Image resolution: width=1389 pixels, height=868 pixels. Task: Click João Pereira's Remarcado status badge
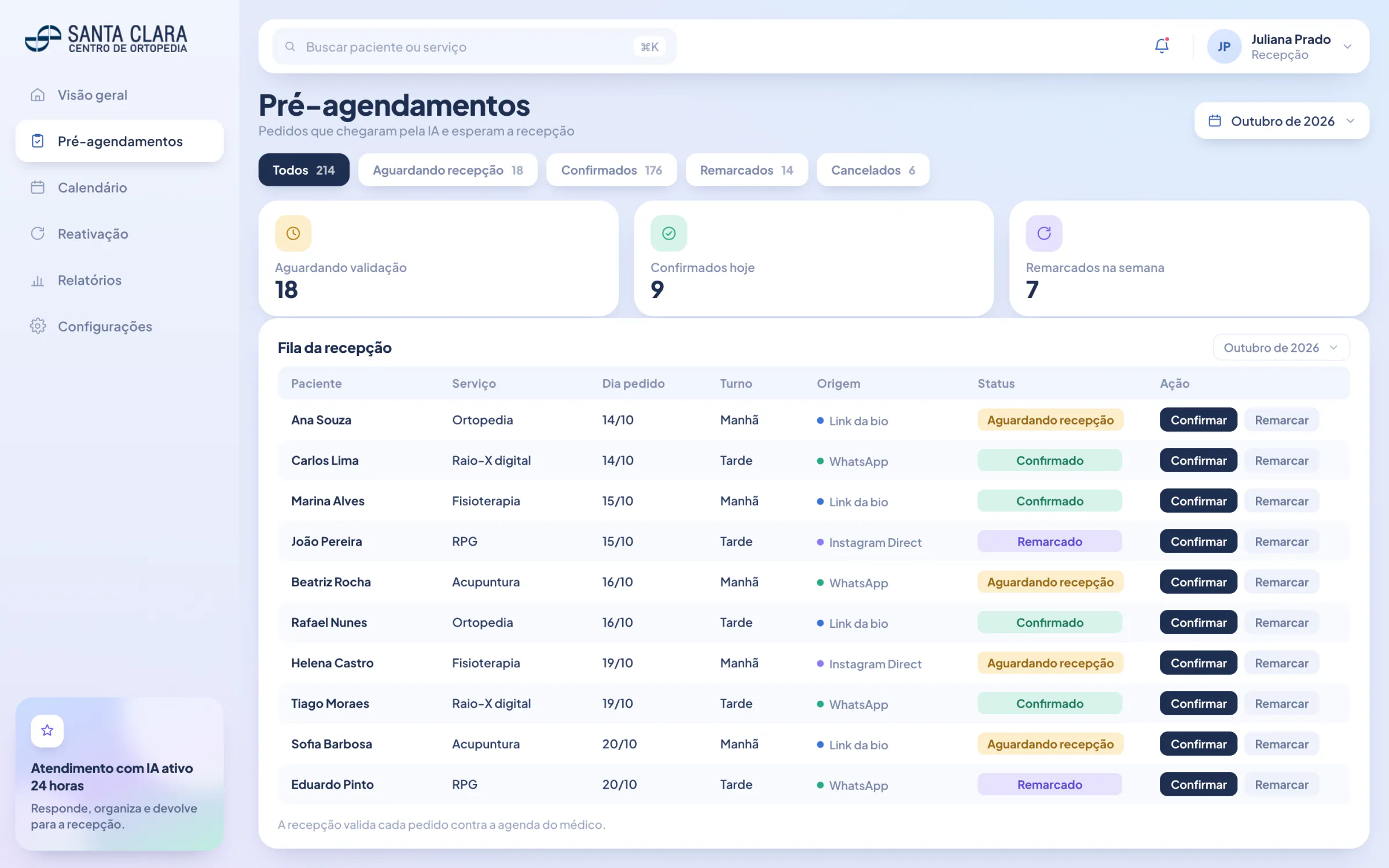pyautogui.click(x=1049, y=541)
